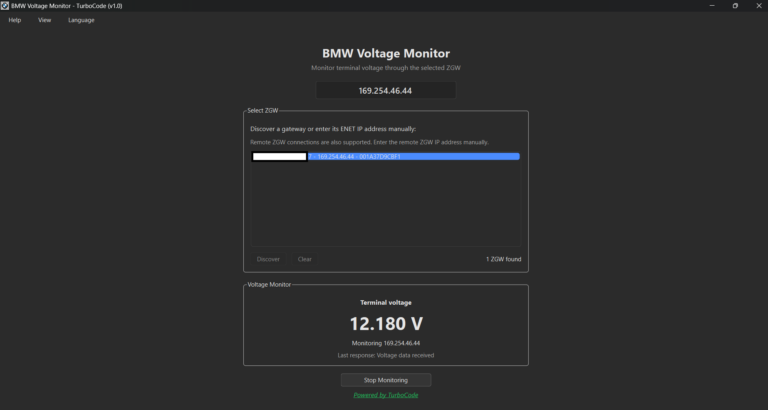This screenshot has width=768, height=410.
Task: Click 'Remote ZGW connections are also supported' text
Action: pos(369,142)
